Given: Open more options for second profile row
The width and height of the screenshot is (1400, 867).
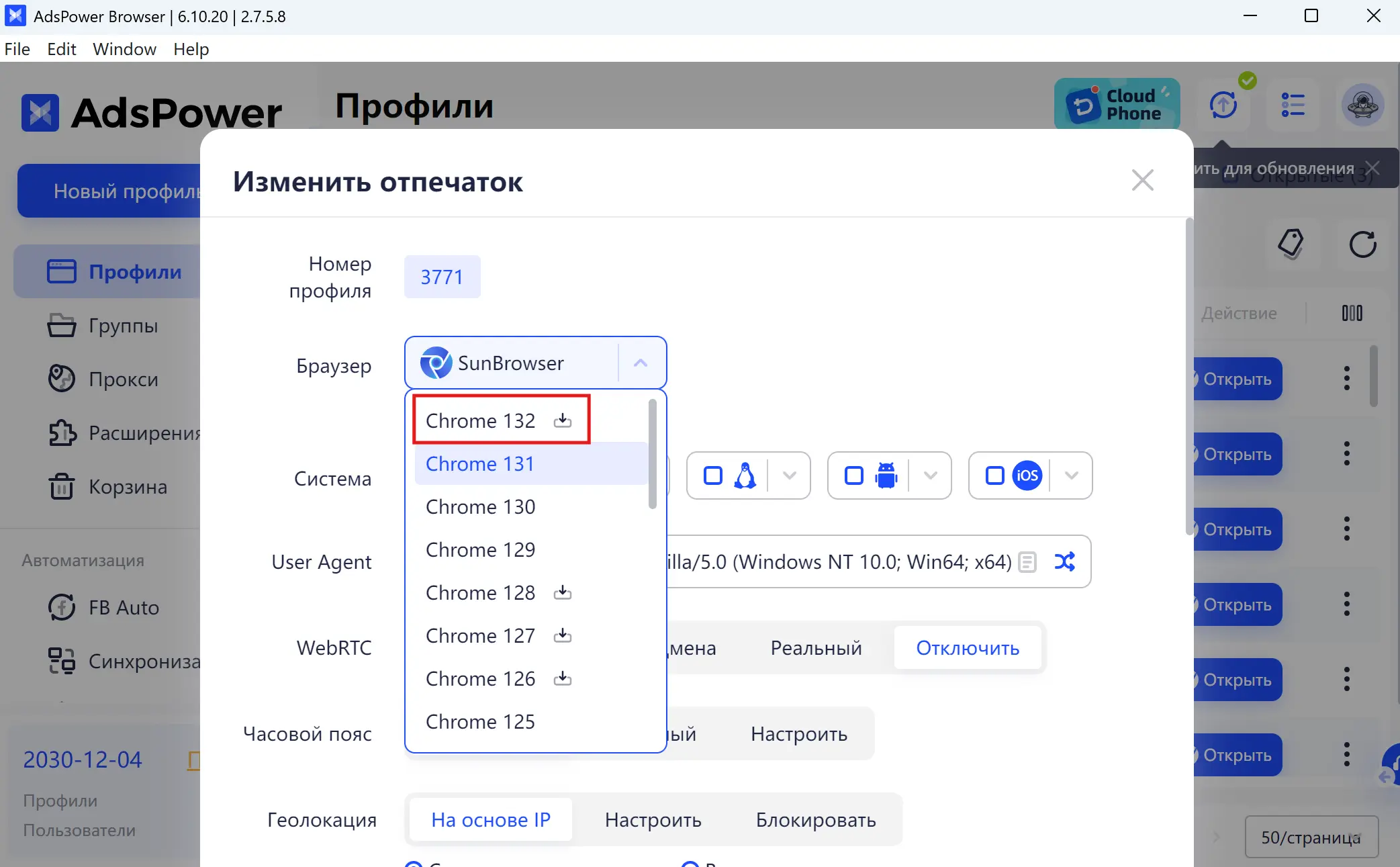Looking at the screenshot, I should click(1347, 454).
